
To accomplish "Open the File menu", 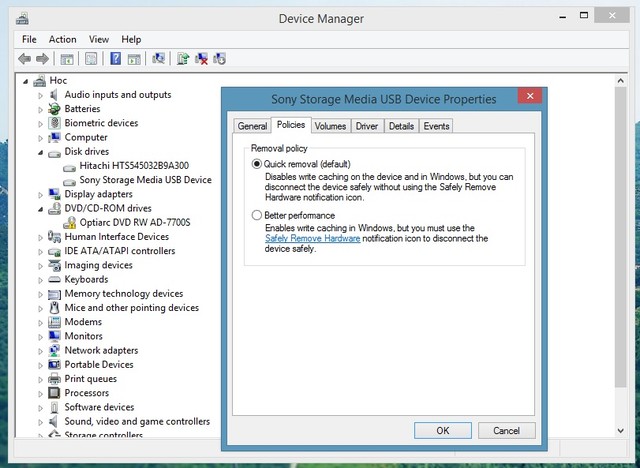I will (29, 40).
